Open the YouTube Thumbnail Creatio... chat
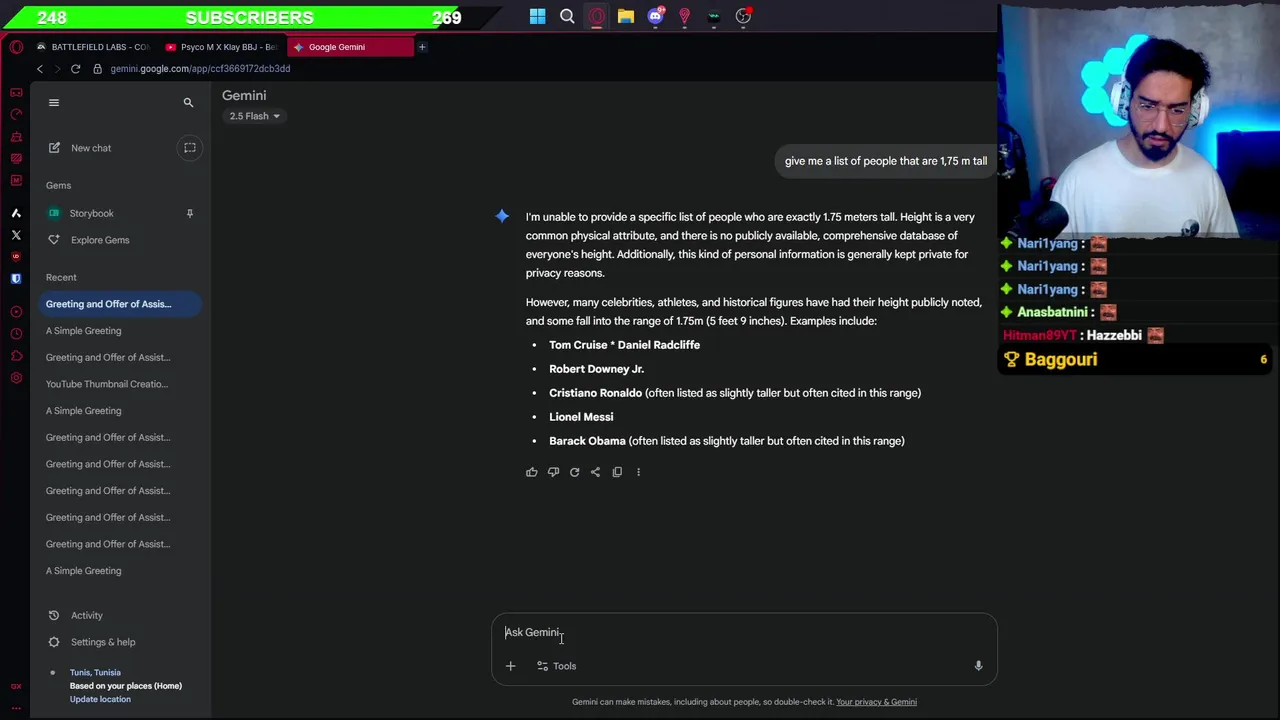The height and width of the screenshot is (720, 1280). (107, 384)
